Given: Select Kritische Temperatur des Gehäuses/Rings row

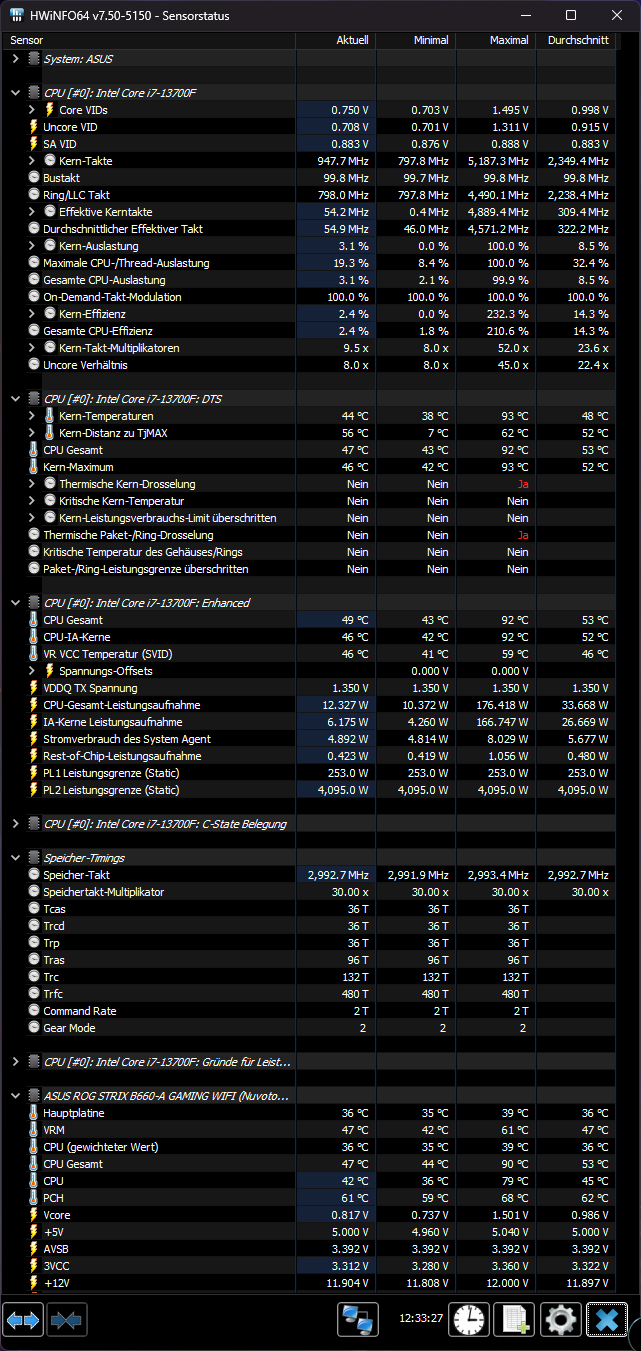Looking at the screenshot, I should [309, 552].
